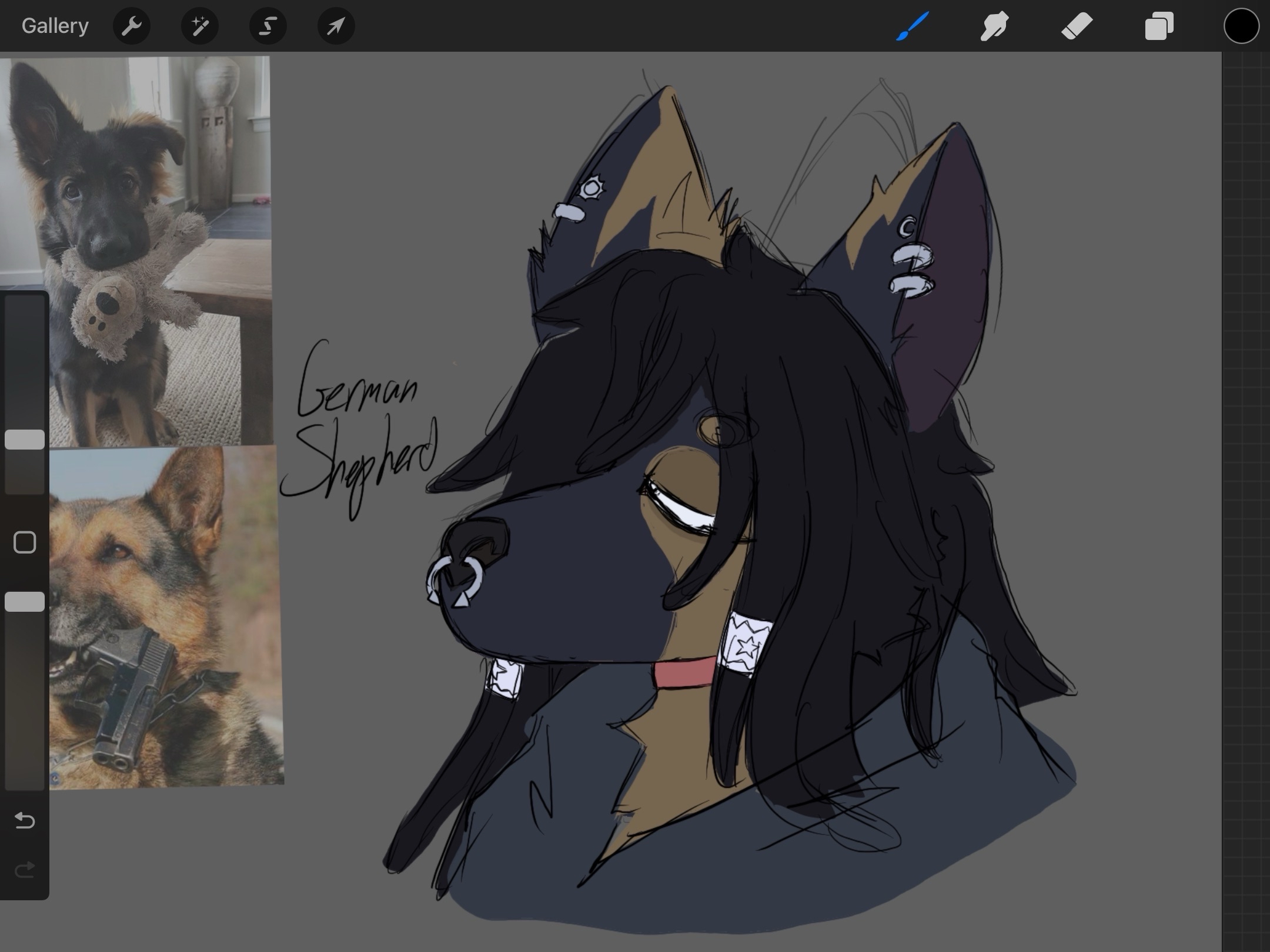
Task: Select the Brush tool
Action: pyautogui.click(x=912, y=26)
